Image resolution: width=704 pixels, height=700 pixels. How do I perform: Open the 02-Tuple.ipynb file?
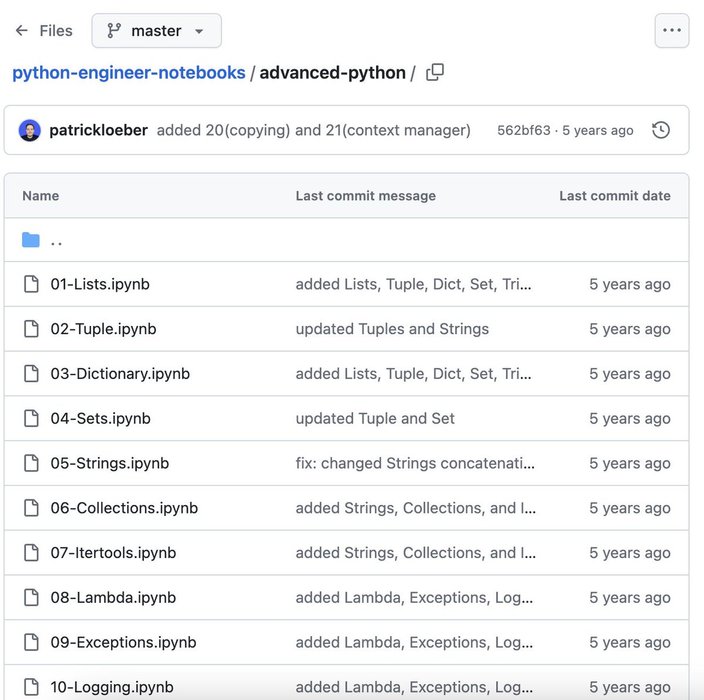[x=103, y=329]
